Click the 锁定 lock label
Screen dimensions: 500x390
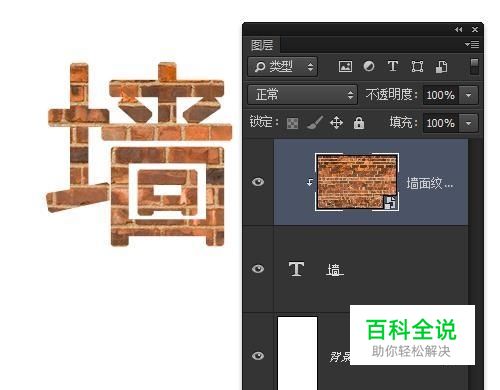point(264,122)
